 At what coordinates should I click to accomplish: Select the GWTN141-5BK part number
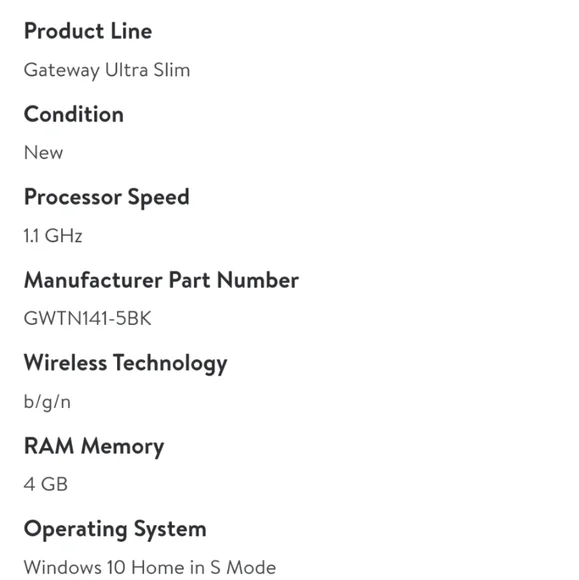click(88, 318)
